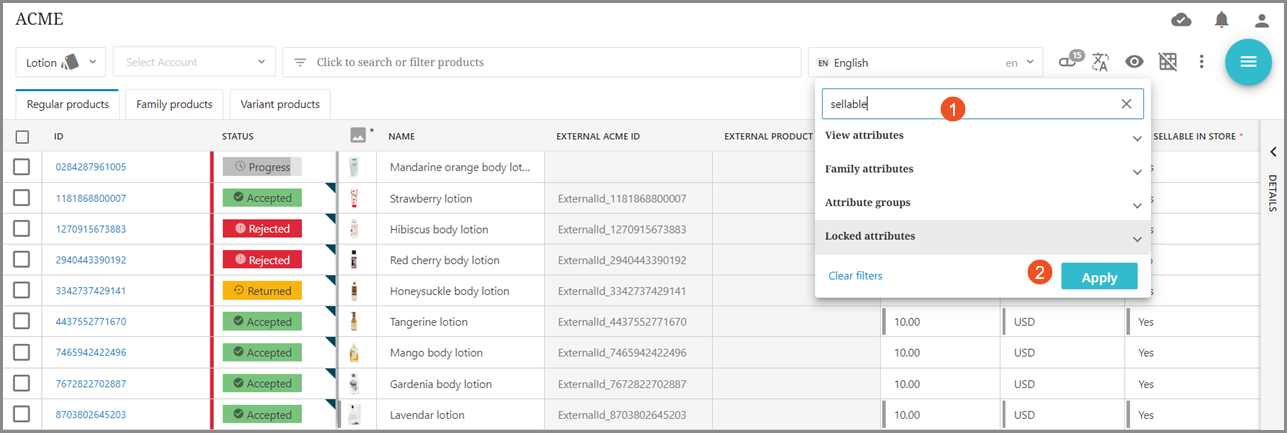The width and height of the screenshot is (1287, 433).
Task: Tick the checkbox for Strawberry lotion row
Action: (x=22, y=198)
